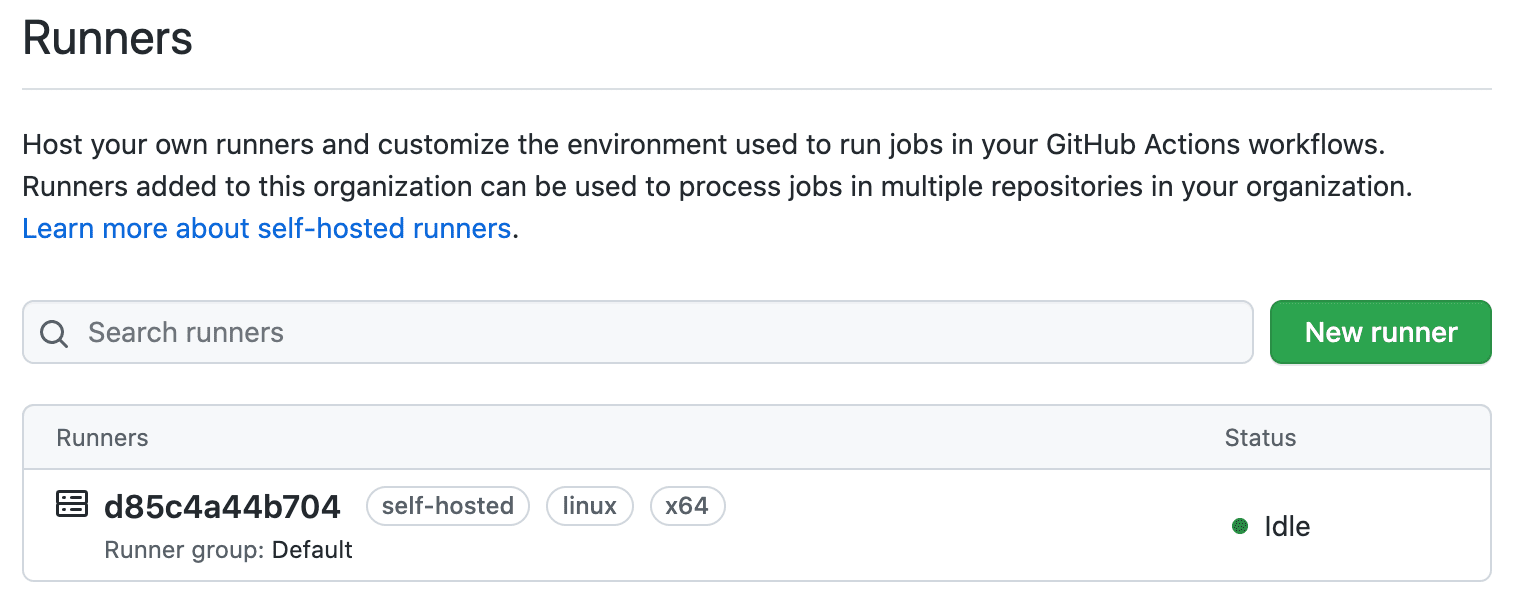Click the 'Host your own runners' description line
This screenshot has height=616, width=1520.
[400, 144]
